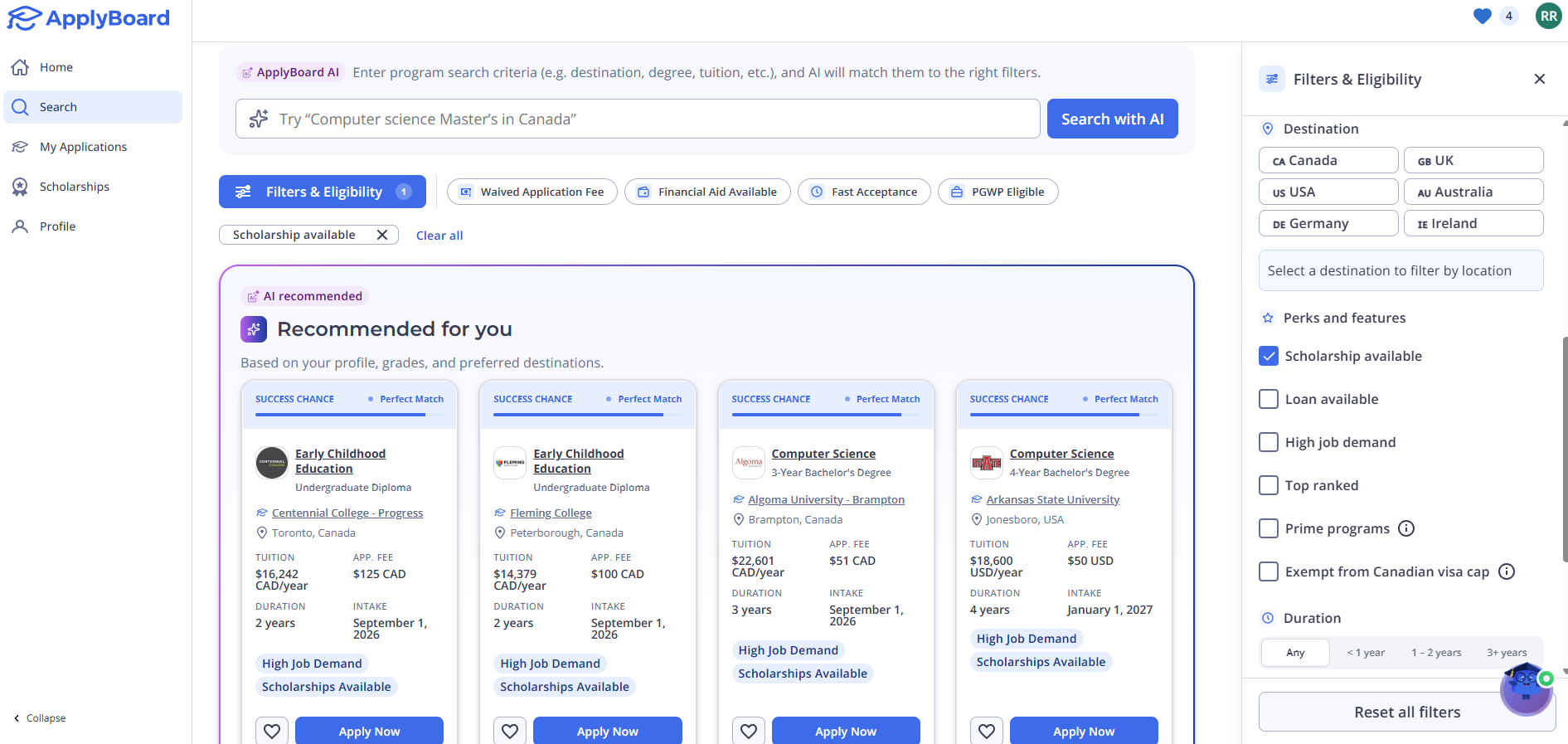Open the Home sidebar item

pos(93,67)
